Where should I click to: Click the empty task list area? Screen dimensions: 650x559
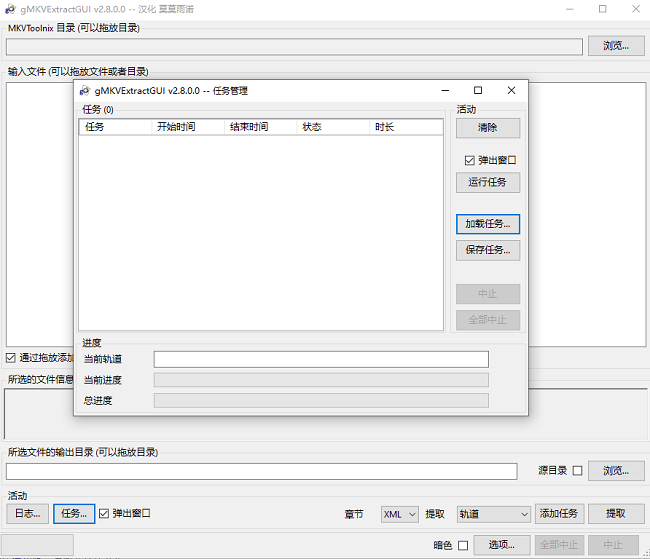tap(261, 232)
